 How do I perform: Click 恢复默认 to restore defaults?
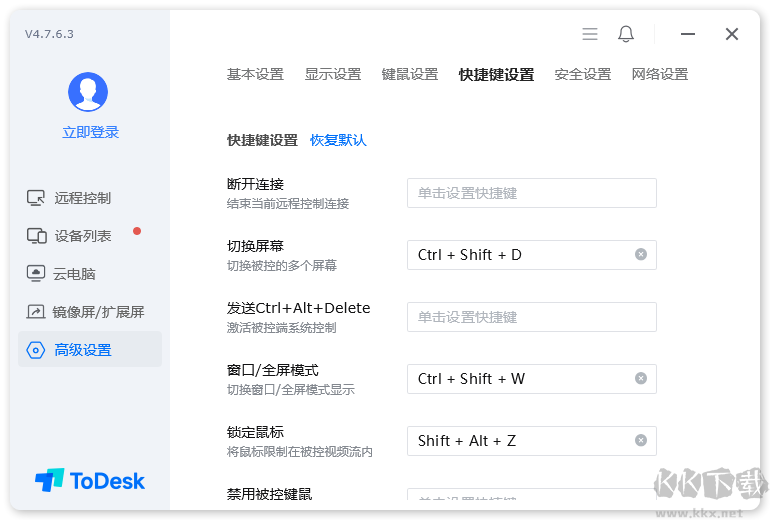click(x=338, y=140)
